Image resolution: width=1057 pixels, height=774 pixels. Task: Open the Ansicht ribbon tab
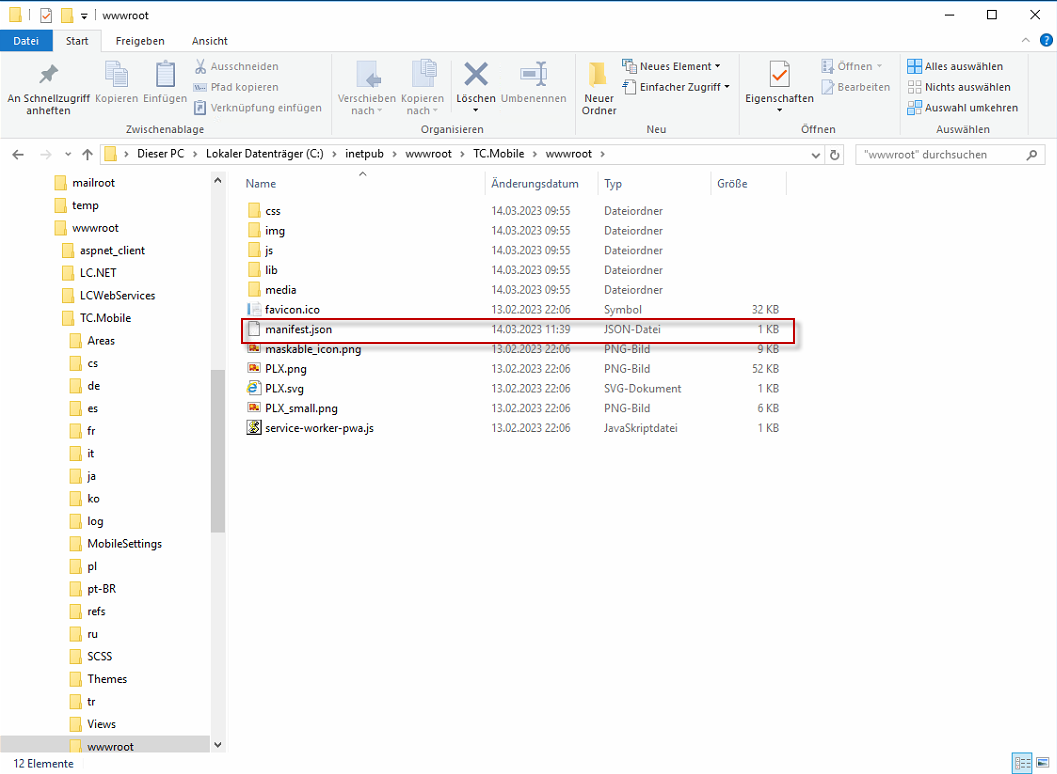pyautogui.click(x=210, y=41)
